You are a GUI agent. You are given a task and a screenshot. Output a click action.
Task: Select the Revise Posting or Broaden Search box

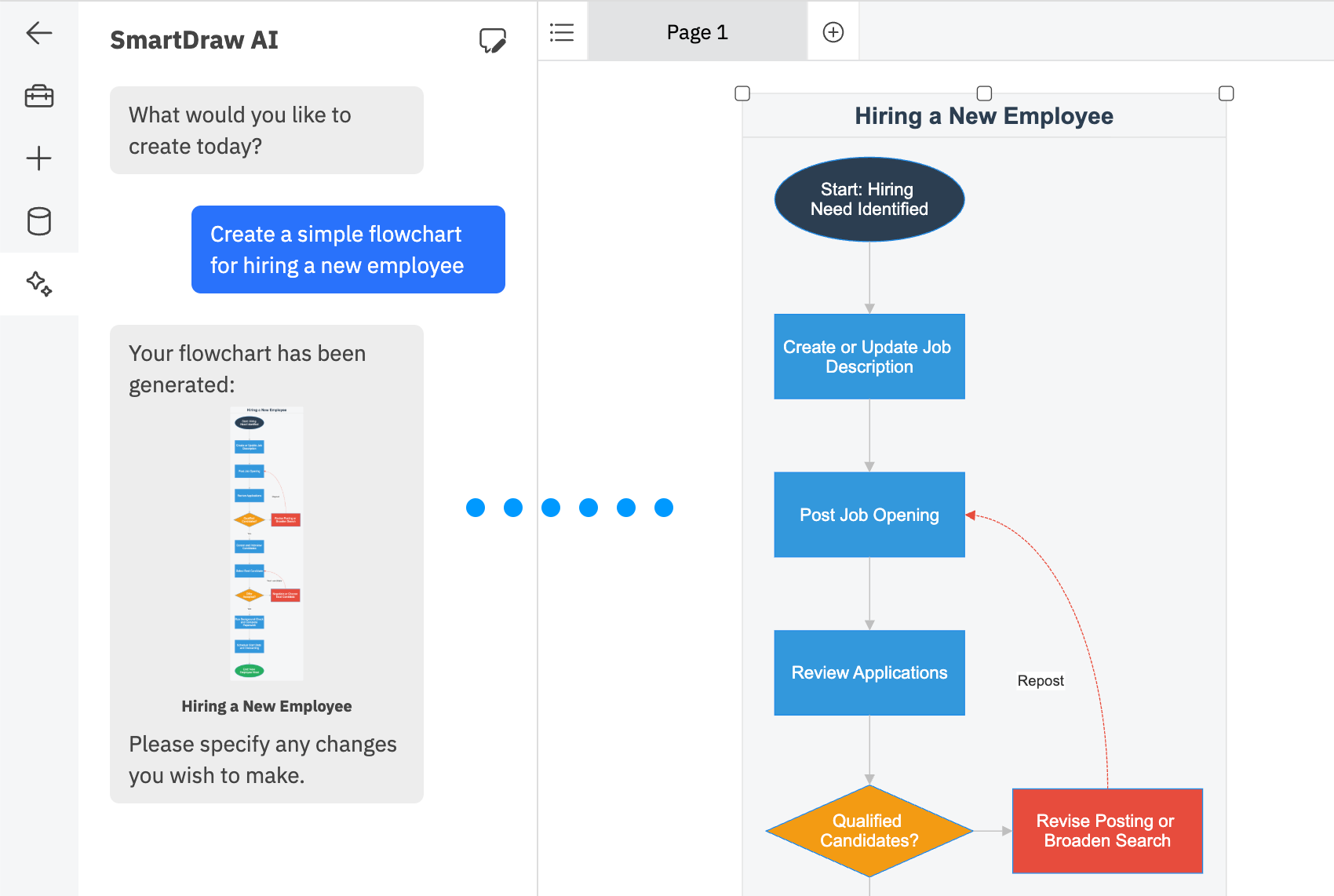[x=1107, y=831]
